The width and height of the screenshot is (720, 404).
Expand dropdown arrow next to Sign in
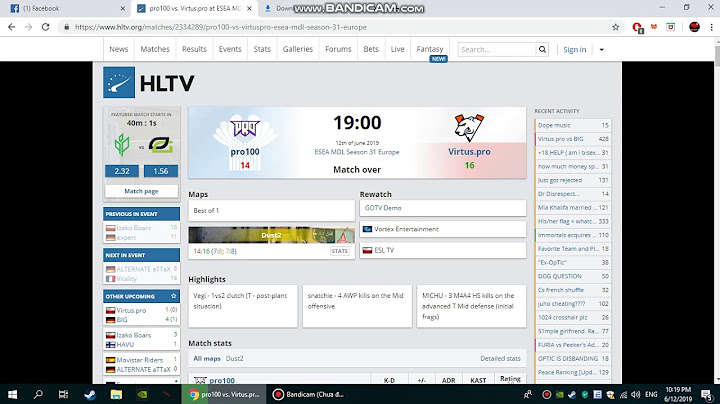click(x=602, y=50)
